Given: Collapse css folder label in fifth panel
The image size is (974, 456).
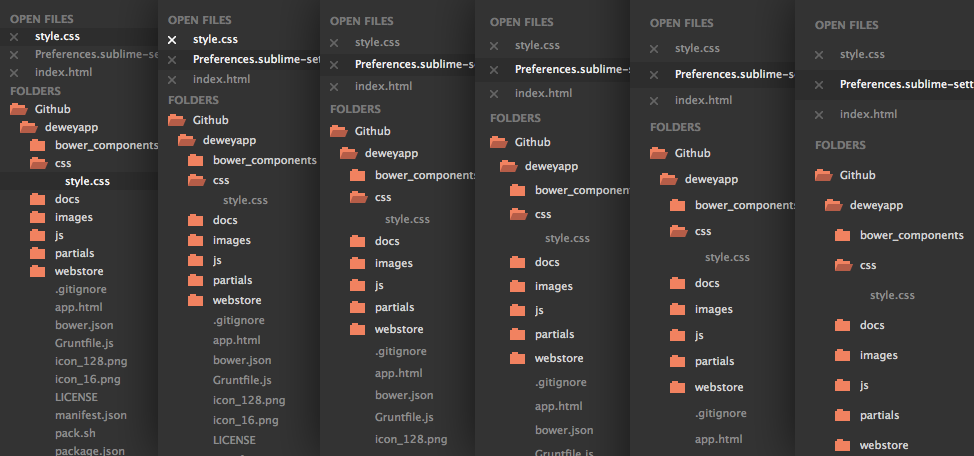Looking at the screenshot, I should point(703,232).
